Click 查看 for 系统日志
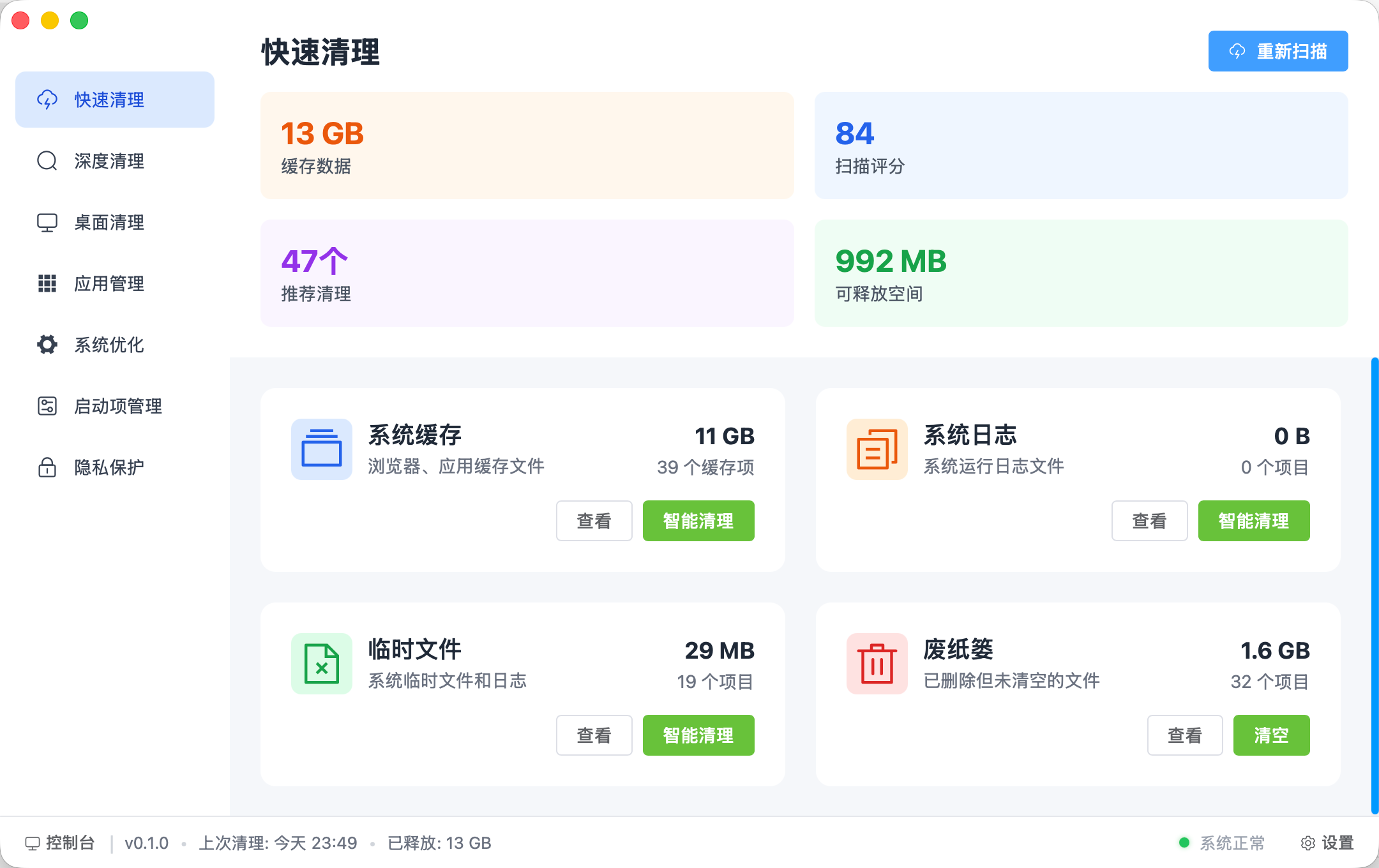This screenshot has height=868, width=1379. coord(1149,521)
